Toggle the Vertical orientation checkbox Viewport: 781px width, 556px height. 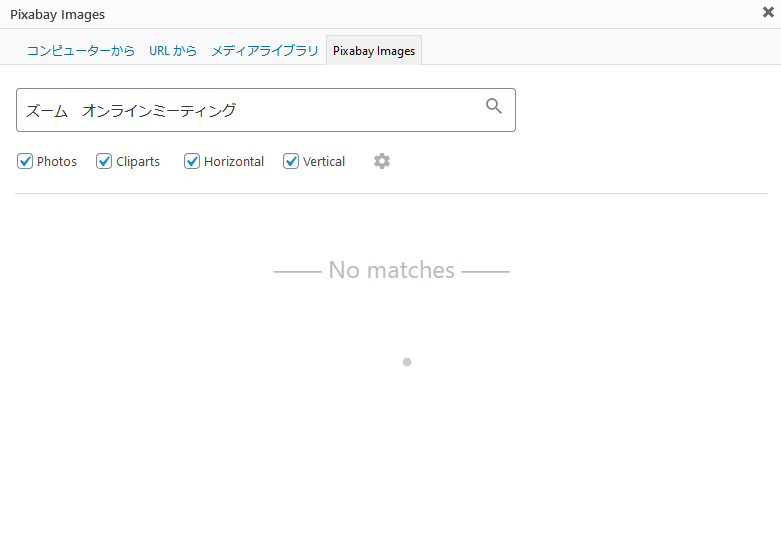[x=291, y=161]
